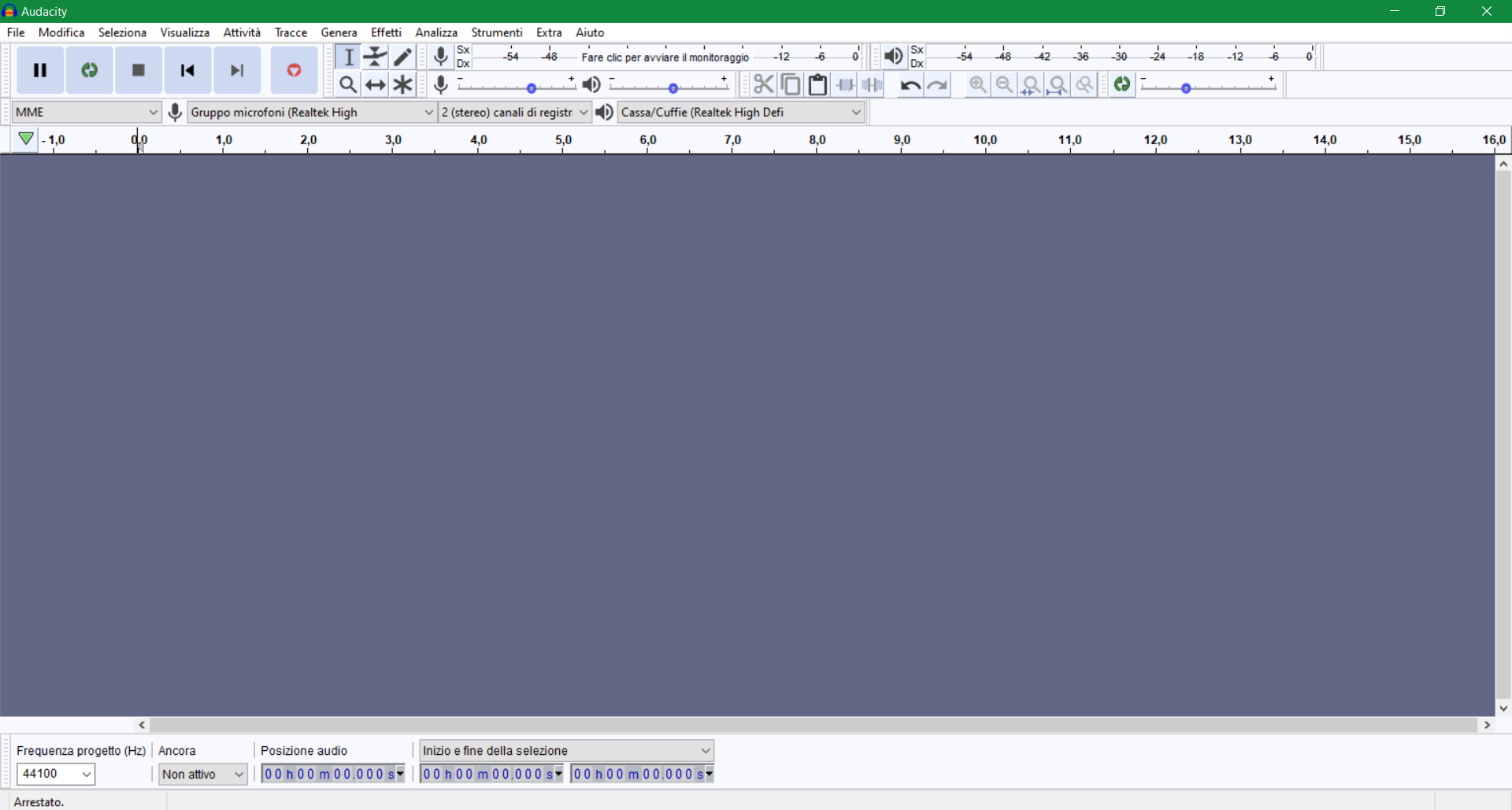
Task: Click the Cut scissors icon
Action: [x=763, y=84]
